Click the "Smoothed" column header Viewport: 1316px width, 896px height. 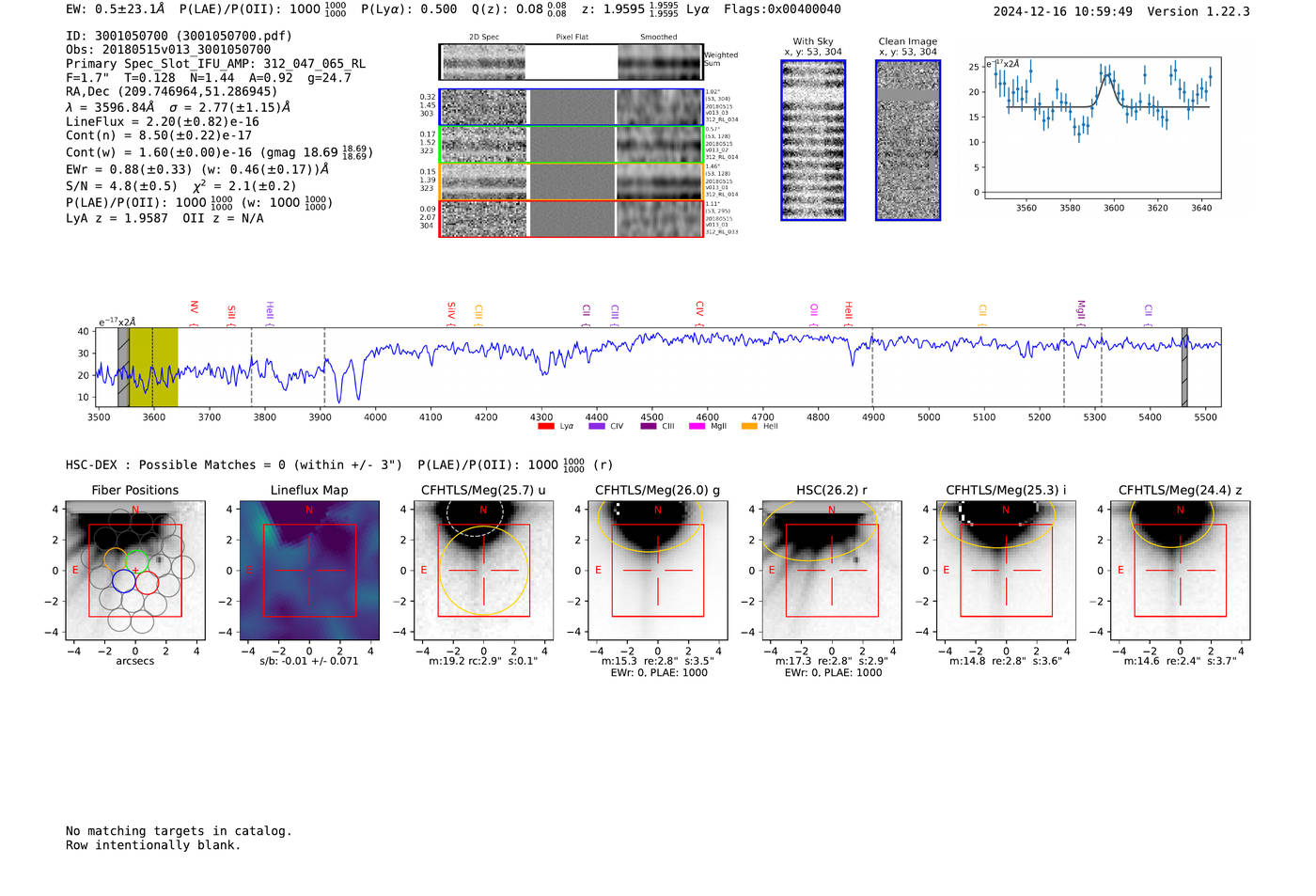click(658, 38)
